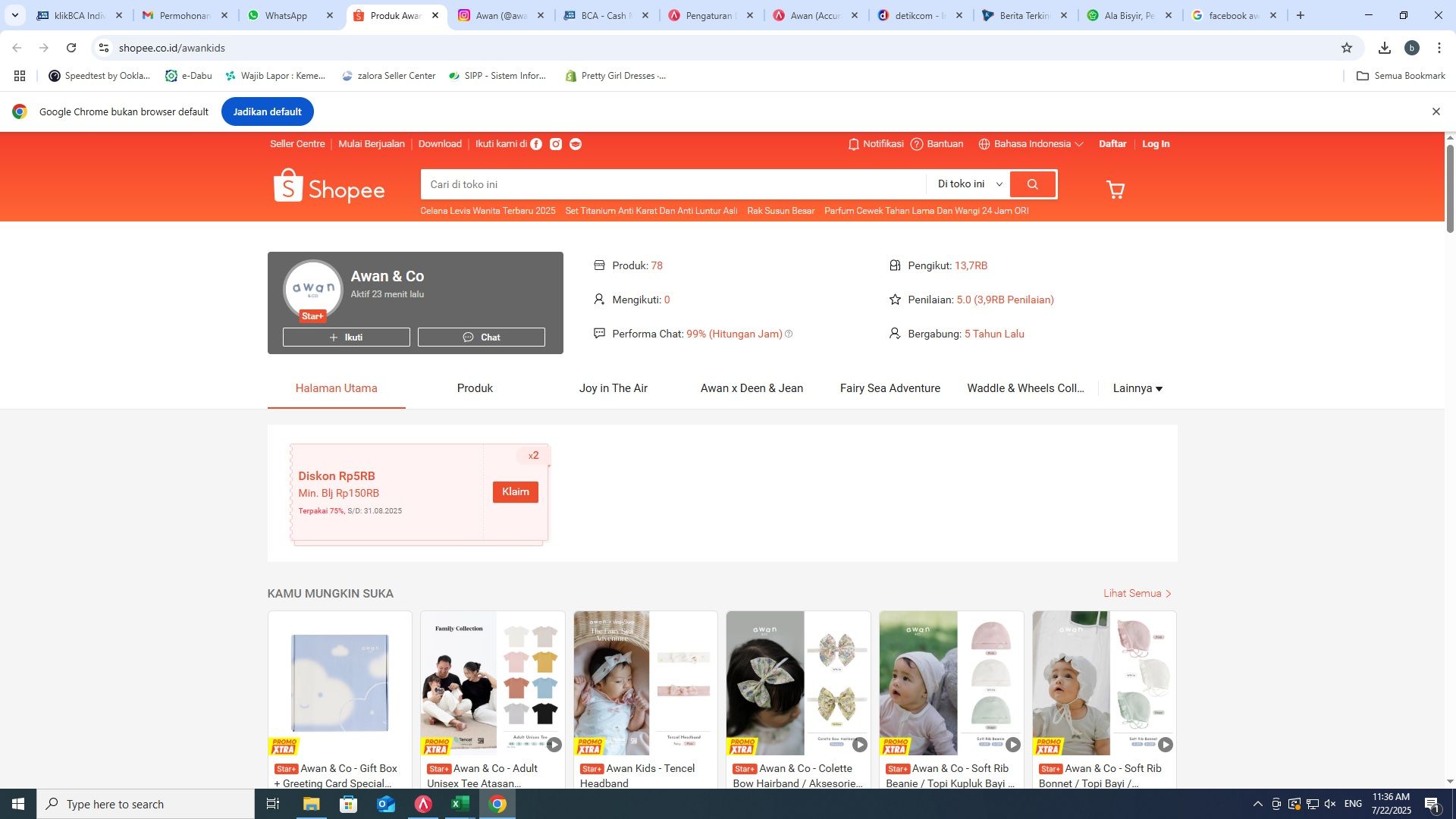Viewport: 1456px width, 819px height.
Task: Open the Fairy Sea Adventure tab
Action: point(890,388)
